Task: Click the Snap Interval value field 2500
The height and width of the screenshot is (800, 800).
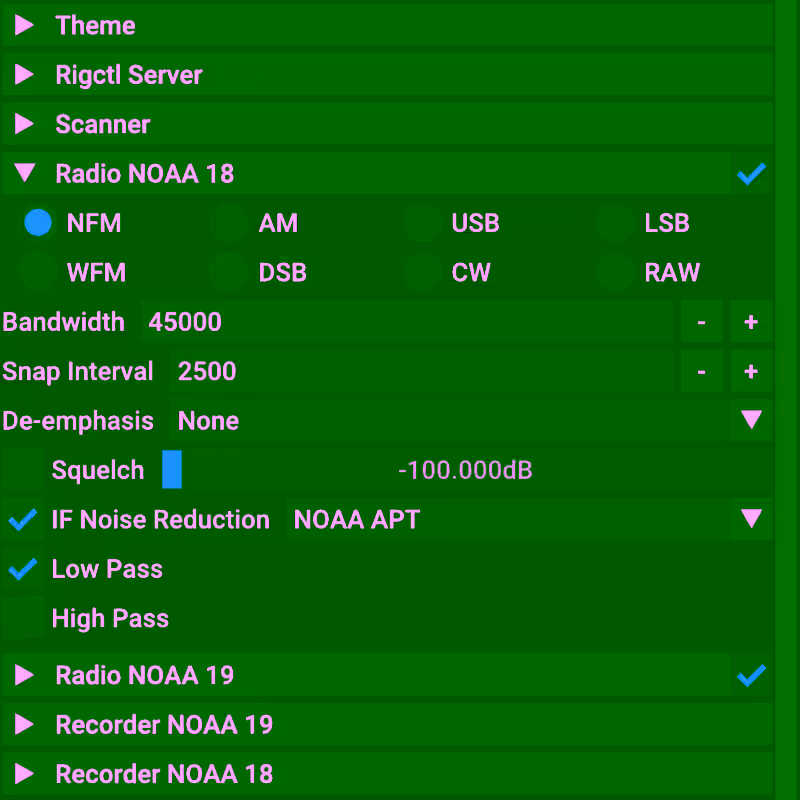Action: (x=421, y=371)
